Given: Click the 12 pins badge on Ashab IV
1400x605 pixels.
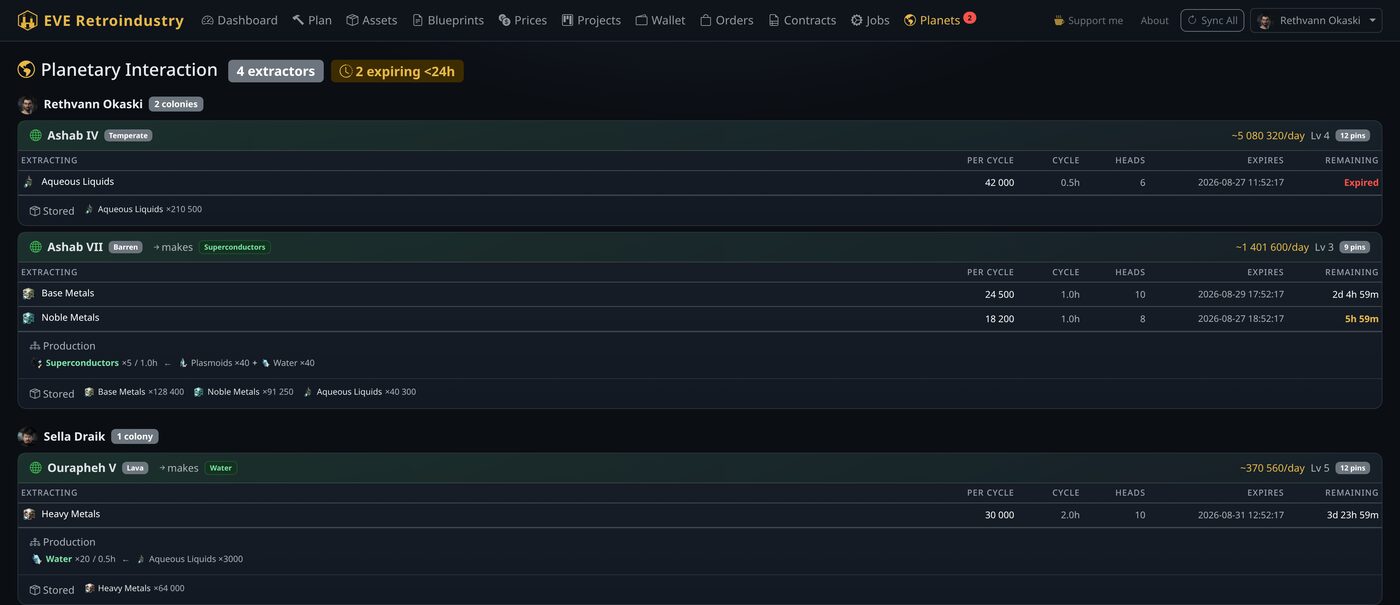Looking at the screenshot, I should 1352,135.
